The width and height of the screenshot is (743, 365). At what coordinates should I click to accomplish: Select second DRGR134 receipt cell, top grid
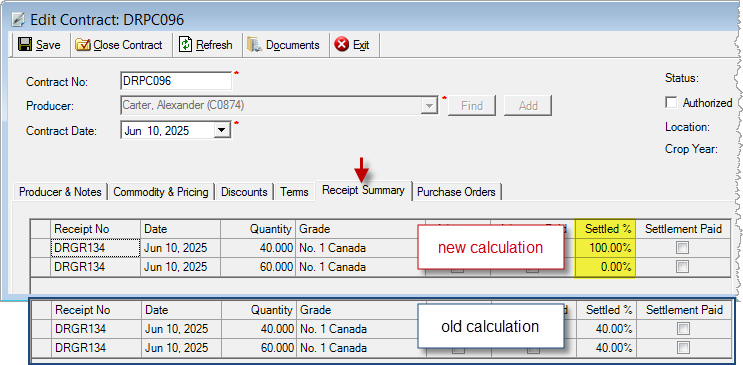pos(96,267)
